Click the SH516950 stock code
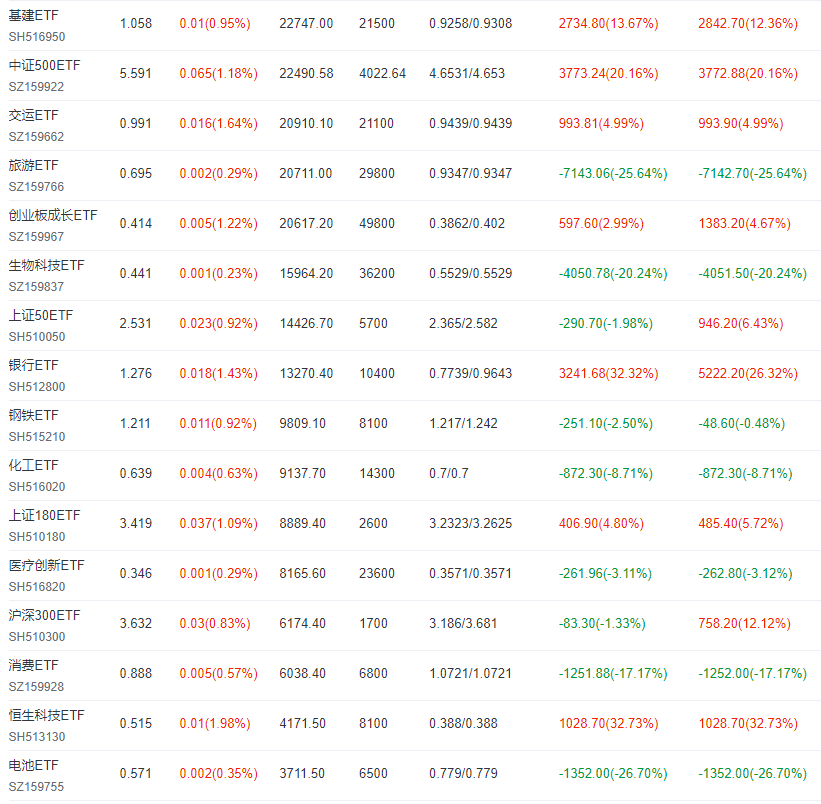This screenshot has width=821, height=804. 37,37
